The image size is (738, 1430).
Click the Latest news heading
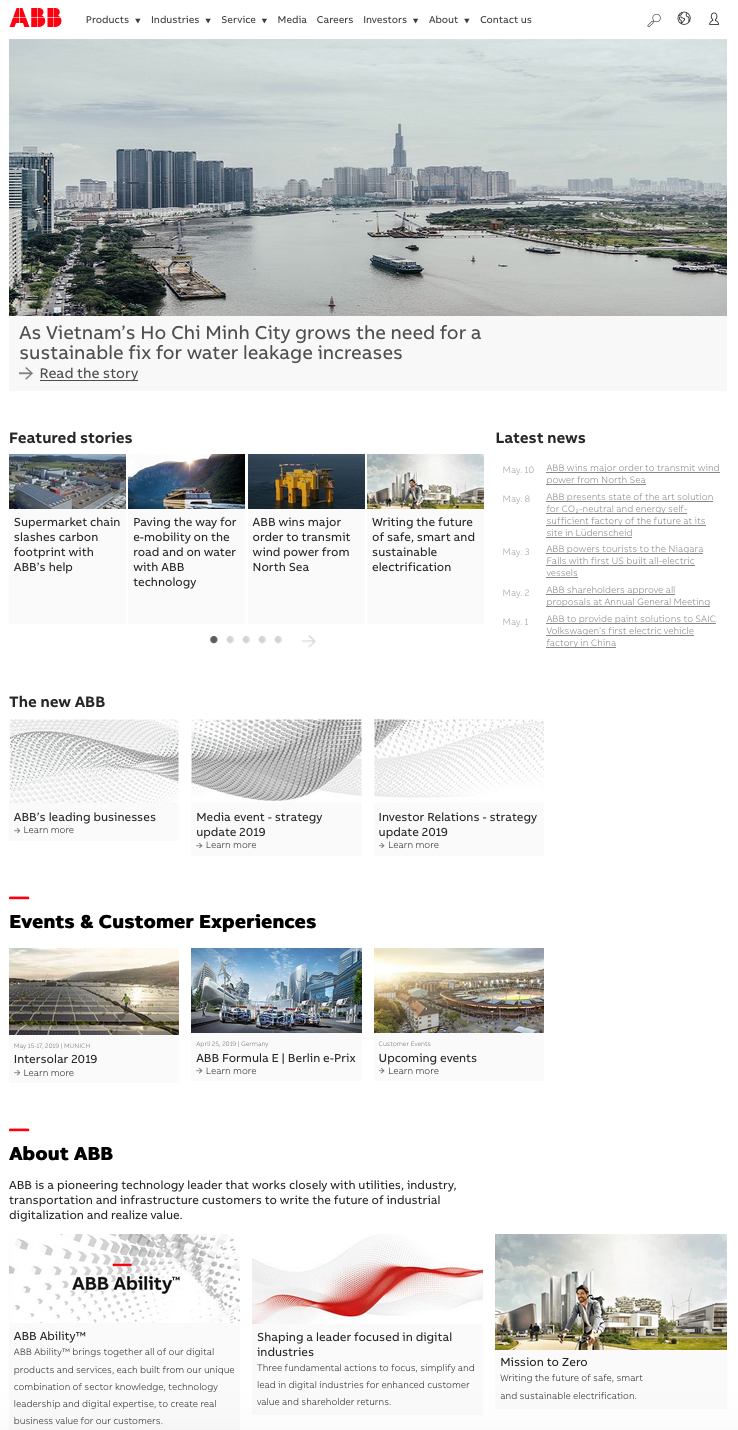[x=540, y=438]
